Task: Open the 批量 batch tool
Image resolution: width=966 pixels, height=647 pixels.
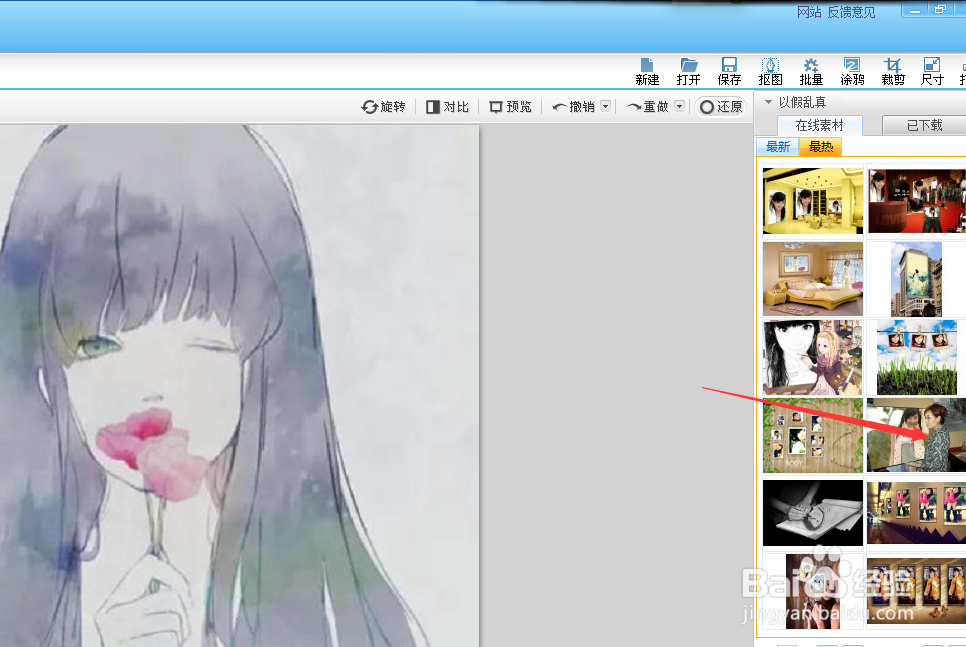Action: point(811,71)
